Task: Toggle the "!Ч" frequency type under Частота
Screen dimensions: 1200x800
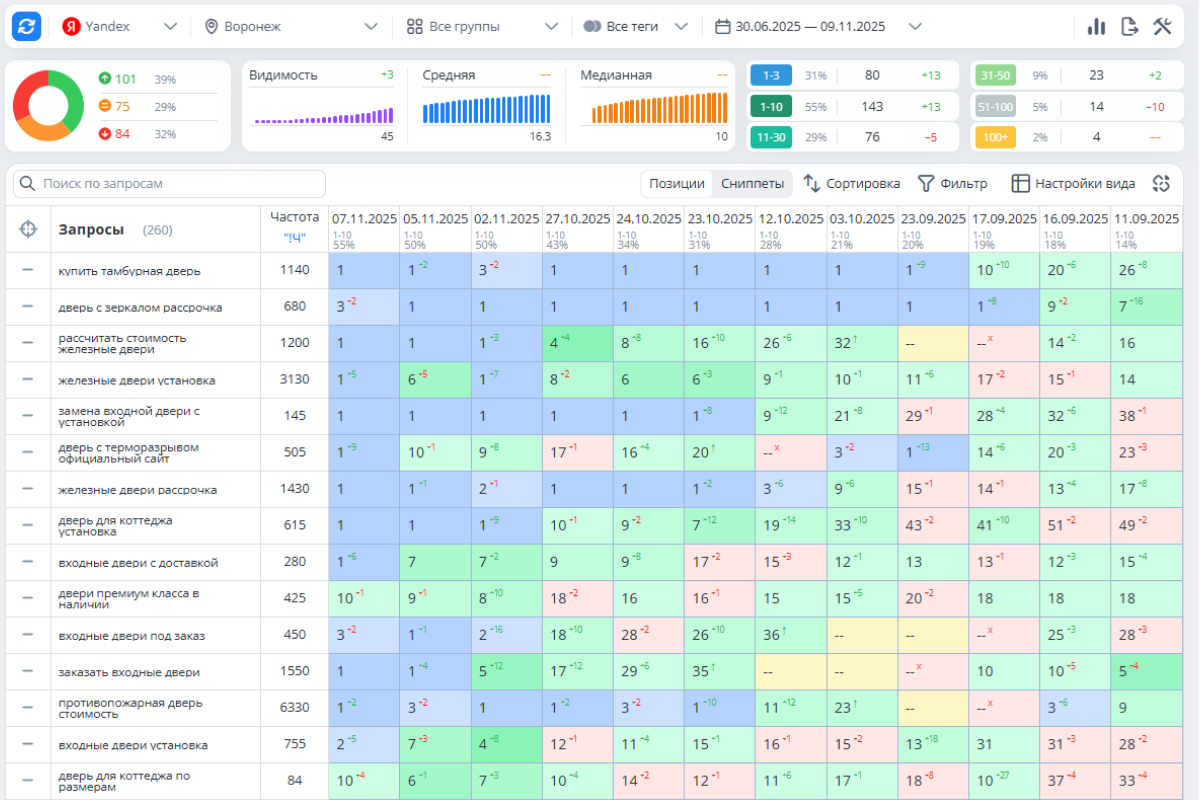Action: click(x=294, y=238)
